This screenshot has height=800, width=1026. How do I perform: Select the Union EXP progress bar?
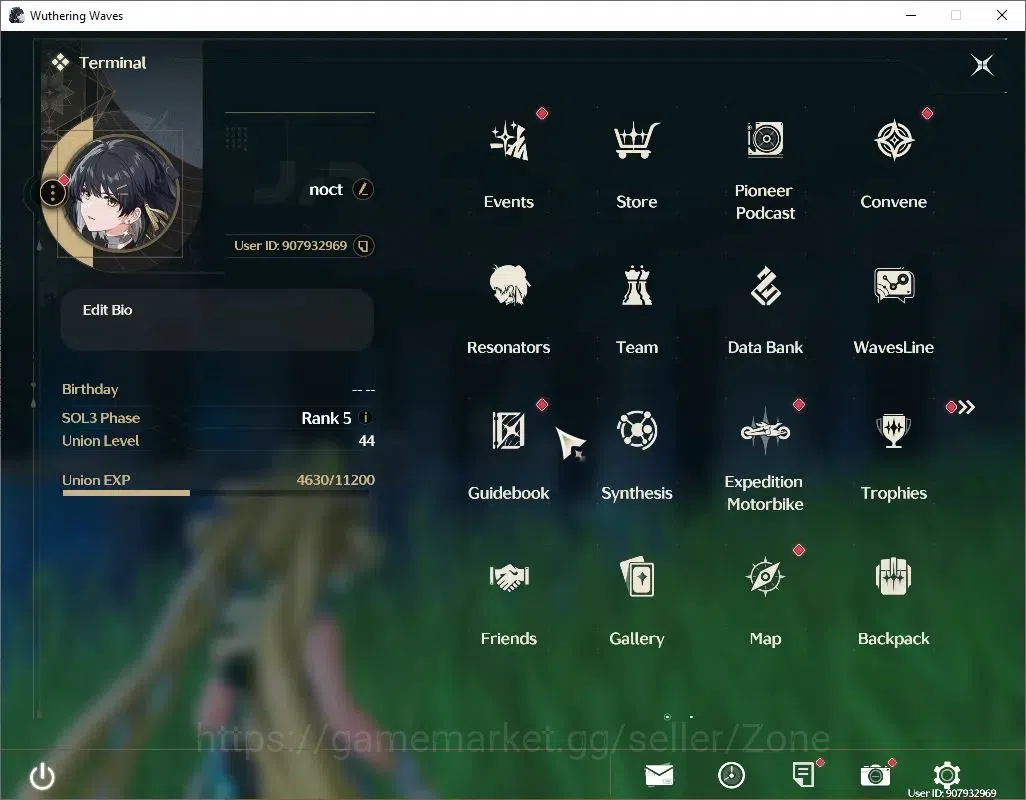click(x=219, y=493)
